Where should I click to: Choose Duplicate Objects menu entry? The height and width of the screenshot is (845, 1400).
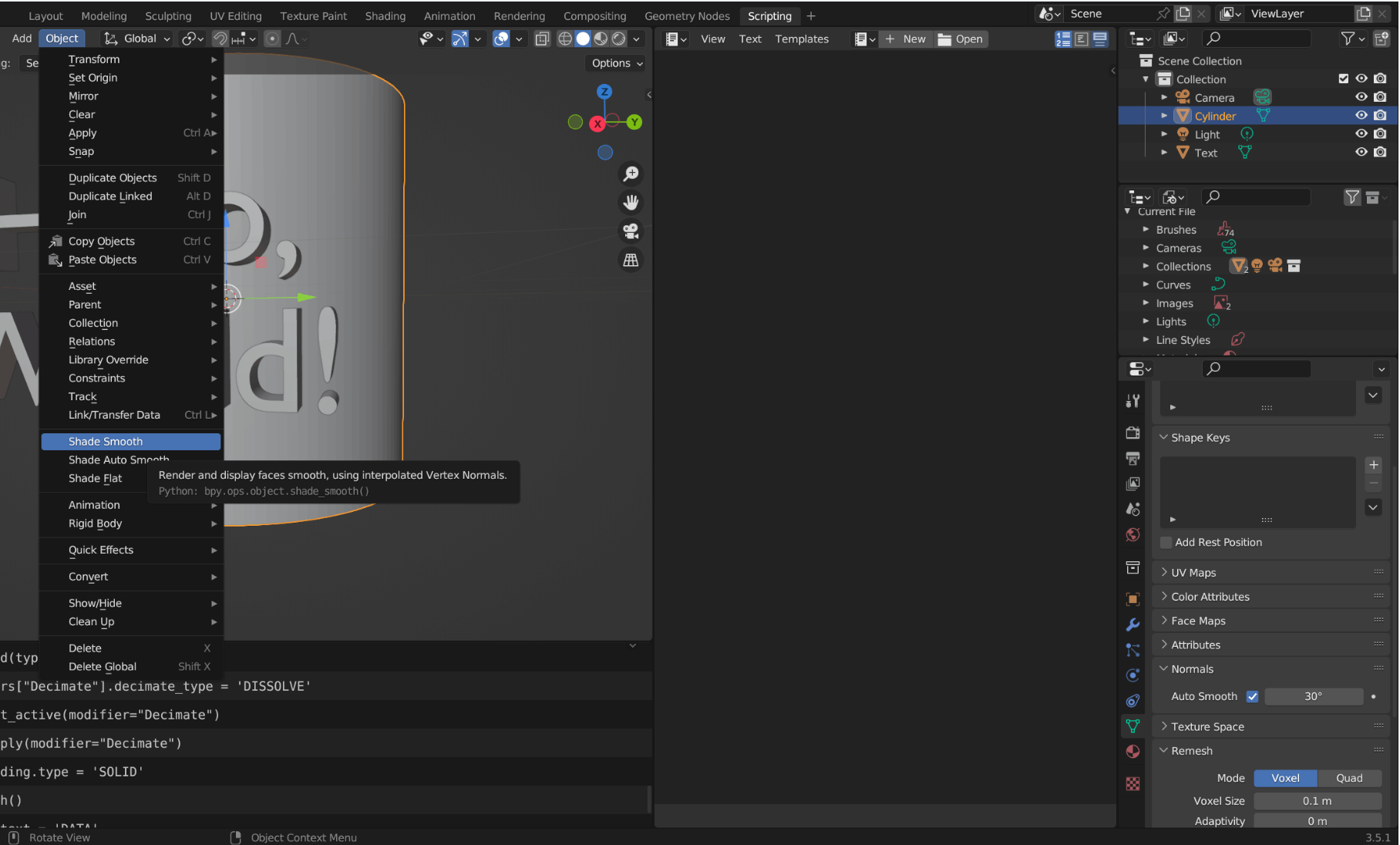[x=131, y=177]
